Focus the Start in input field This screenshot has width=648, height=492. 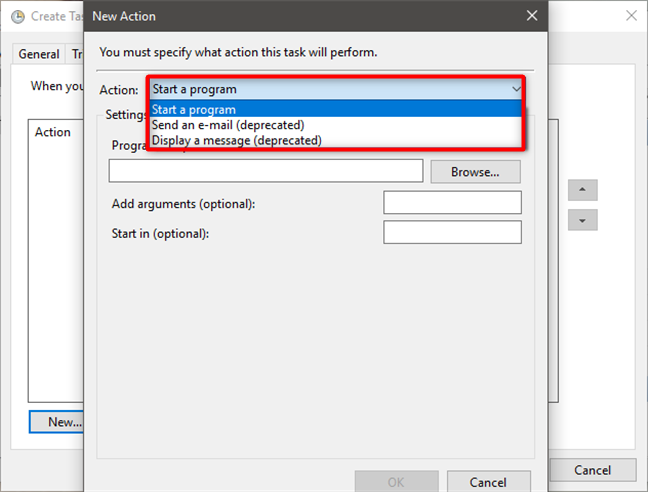(x=452, y=232)
